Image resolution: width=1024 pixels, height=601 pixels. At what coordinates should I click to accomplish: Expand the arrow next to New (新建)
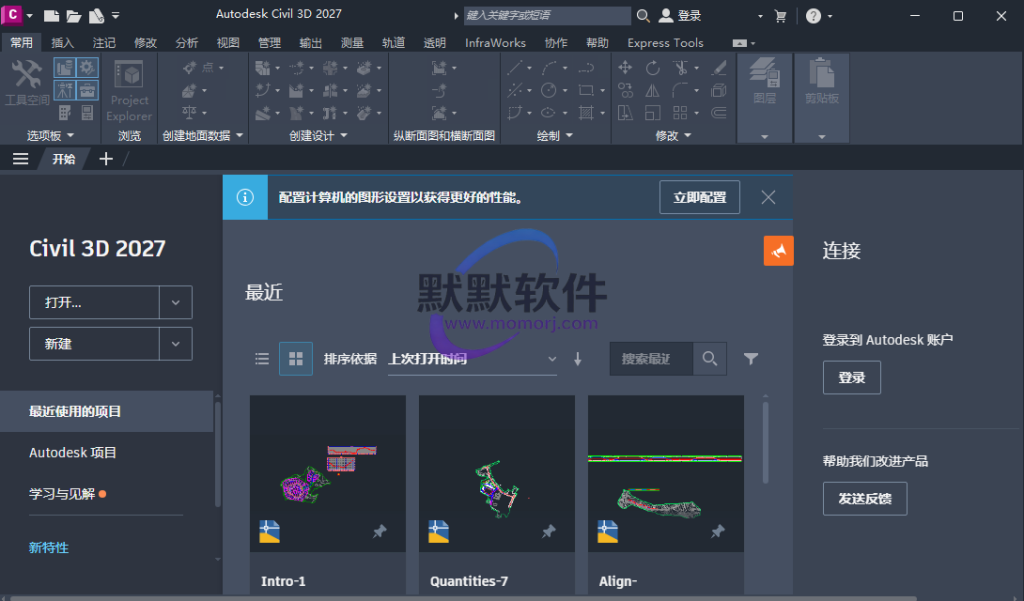click(175, 344)
